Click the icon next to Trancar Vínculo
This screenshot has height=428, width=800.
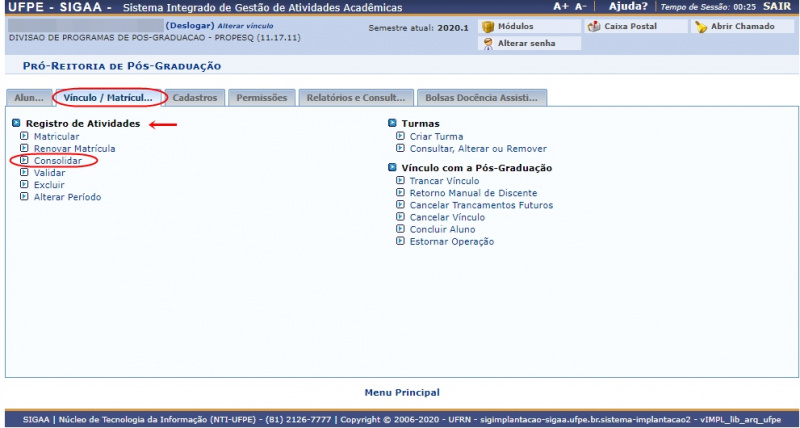pyautogui.click(x=401, y=181)
